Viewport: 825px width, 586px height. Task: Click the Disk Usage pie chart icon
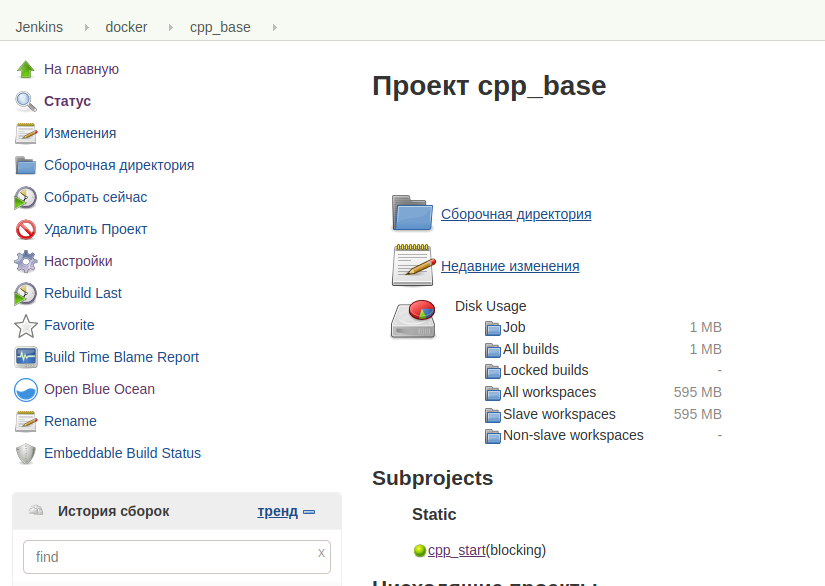tap(412, 319)
